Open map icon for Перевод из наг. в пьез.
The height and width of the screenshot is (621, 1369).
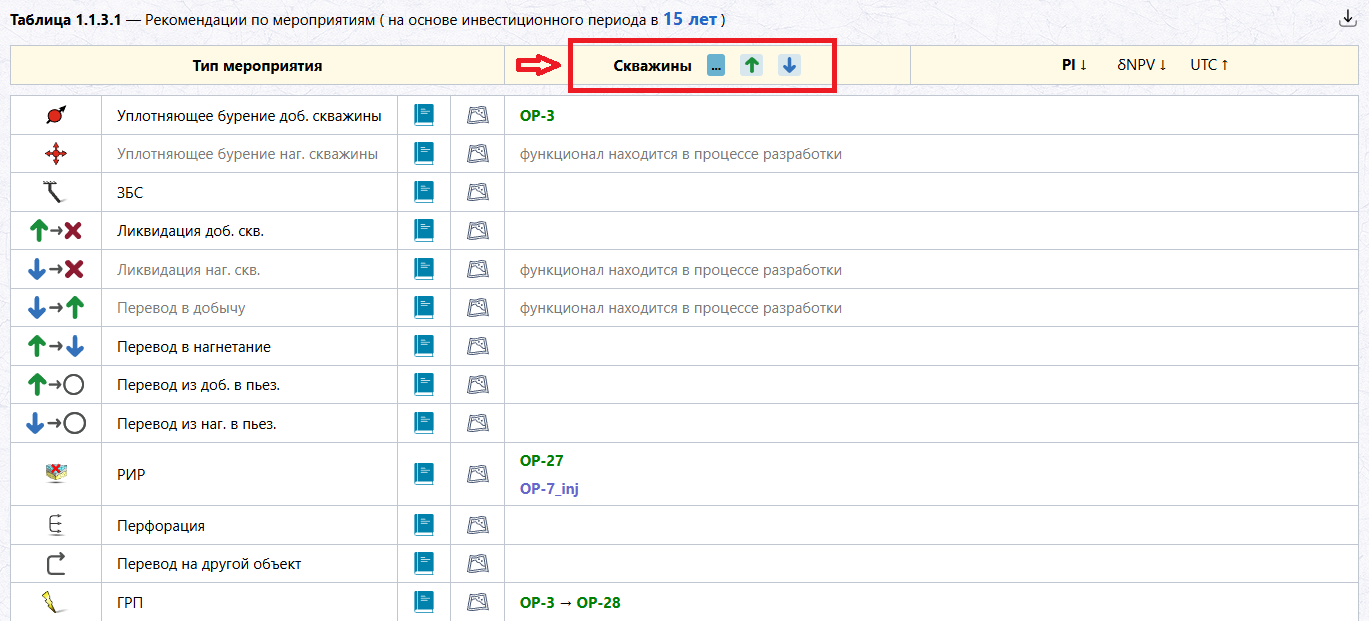pos(478,424)
